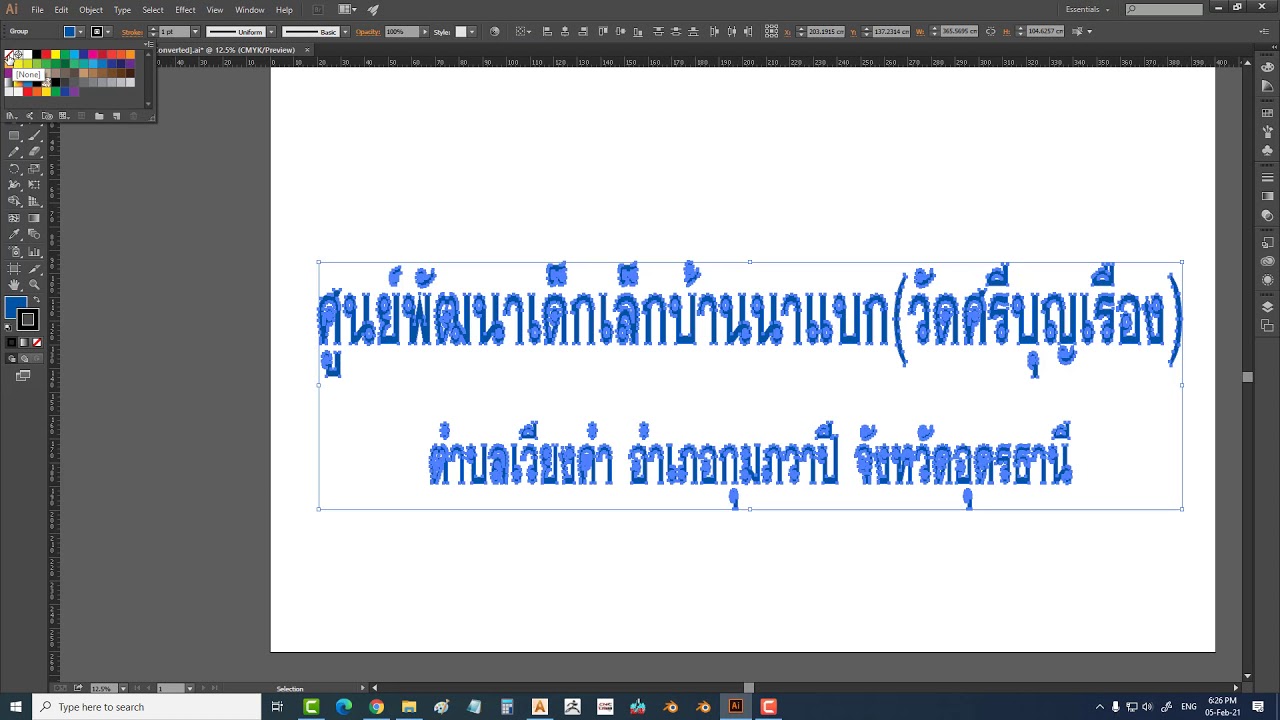Viewport: 1280px width, 720px height.
Task: Open the Color panel in right dock
Action: point(1268,68)
